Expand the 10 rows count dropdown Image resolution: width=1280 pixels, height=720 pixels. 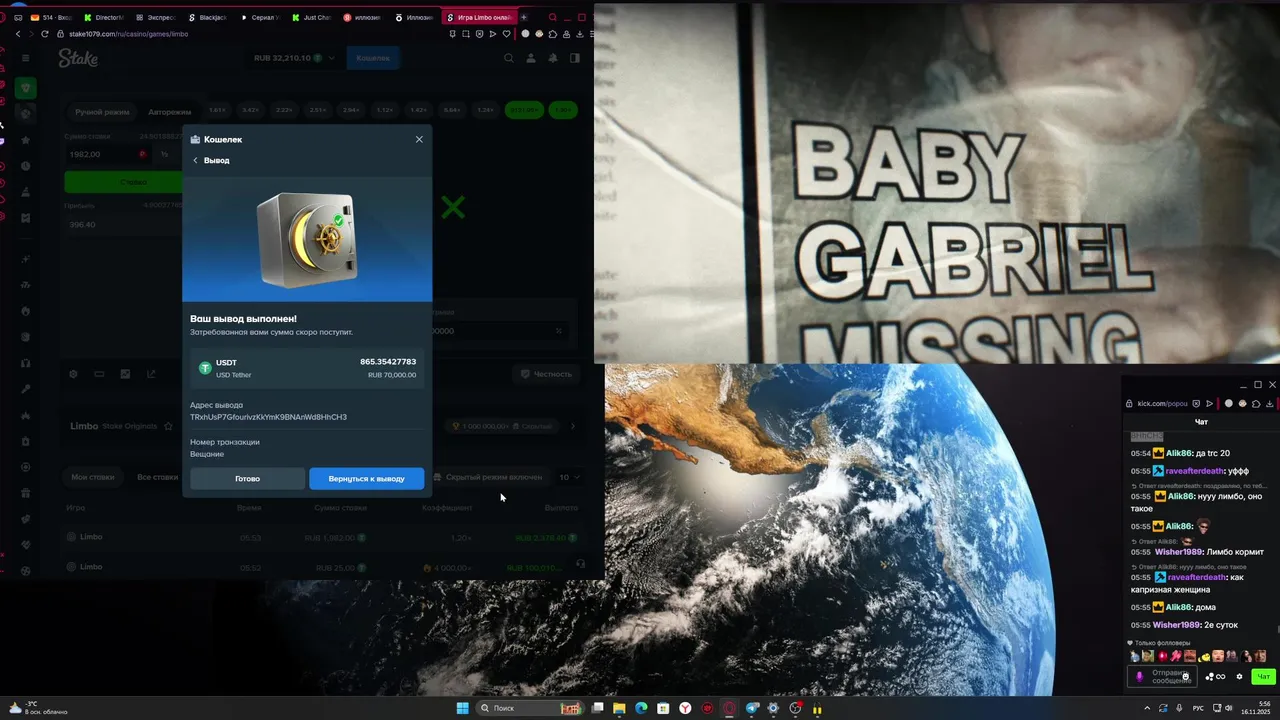pos(568,477)
